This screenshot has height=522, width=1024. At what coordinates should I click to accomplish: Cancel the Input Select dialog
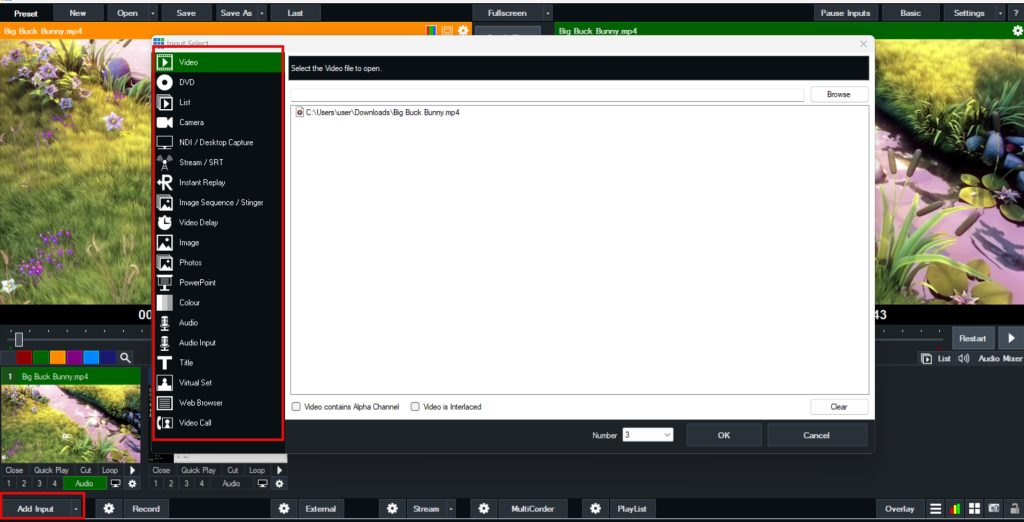817,435
